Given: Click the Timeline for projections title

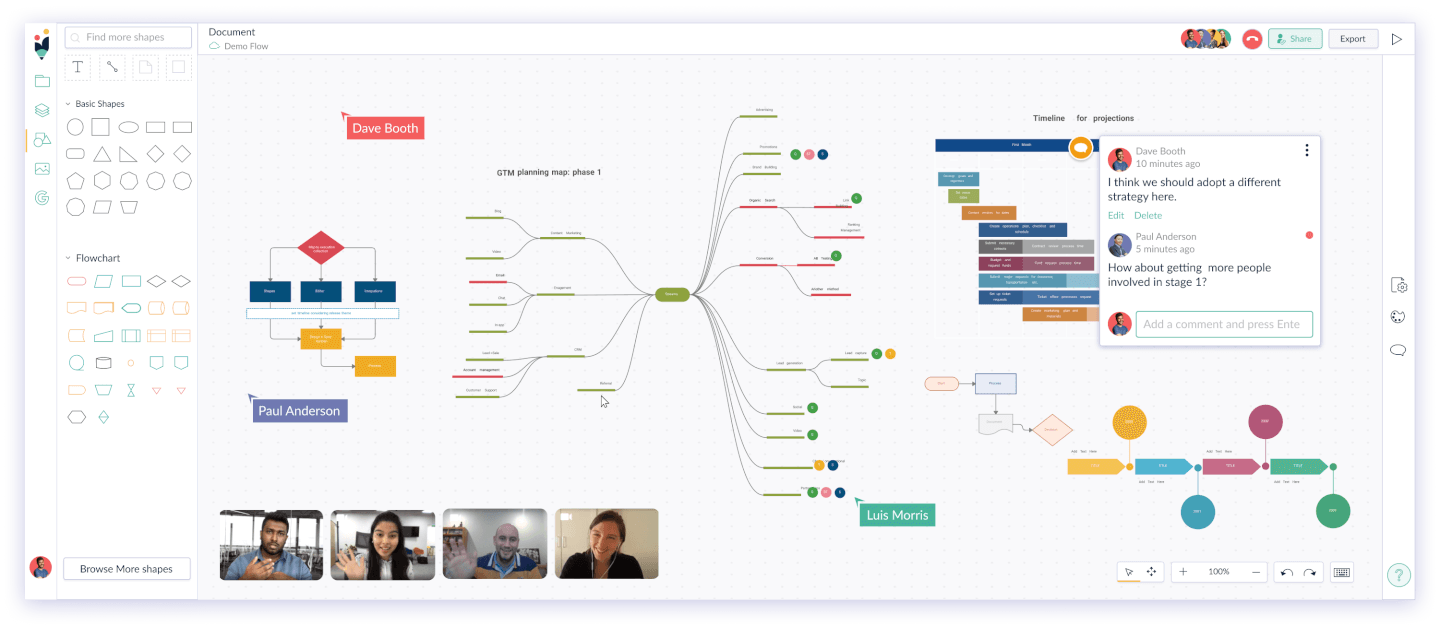Looking at the screenshot, I should pyautogui.click(x=1083, y=118).
